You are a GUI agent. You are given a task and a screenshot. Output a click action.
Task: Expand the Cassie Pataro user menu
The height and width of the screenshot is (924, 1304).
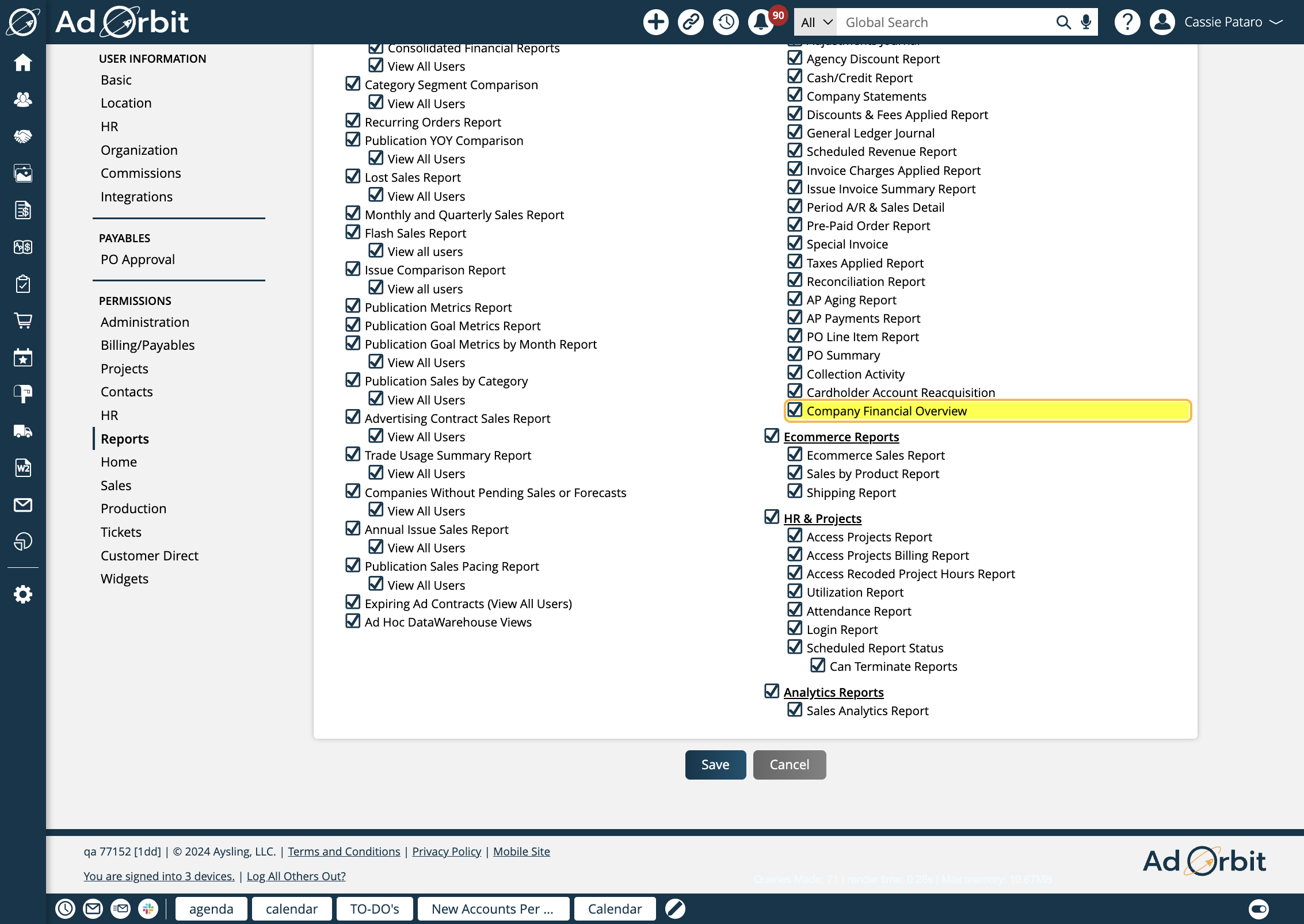pyautogui.click(x=1233, y=22)
